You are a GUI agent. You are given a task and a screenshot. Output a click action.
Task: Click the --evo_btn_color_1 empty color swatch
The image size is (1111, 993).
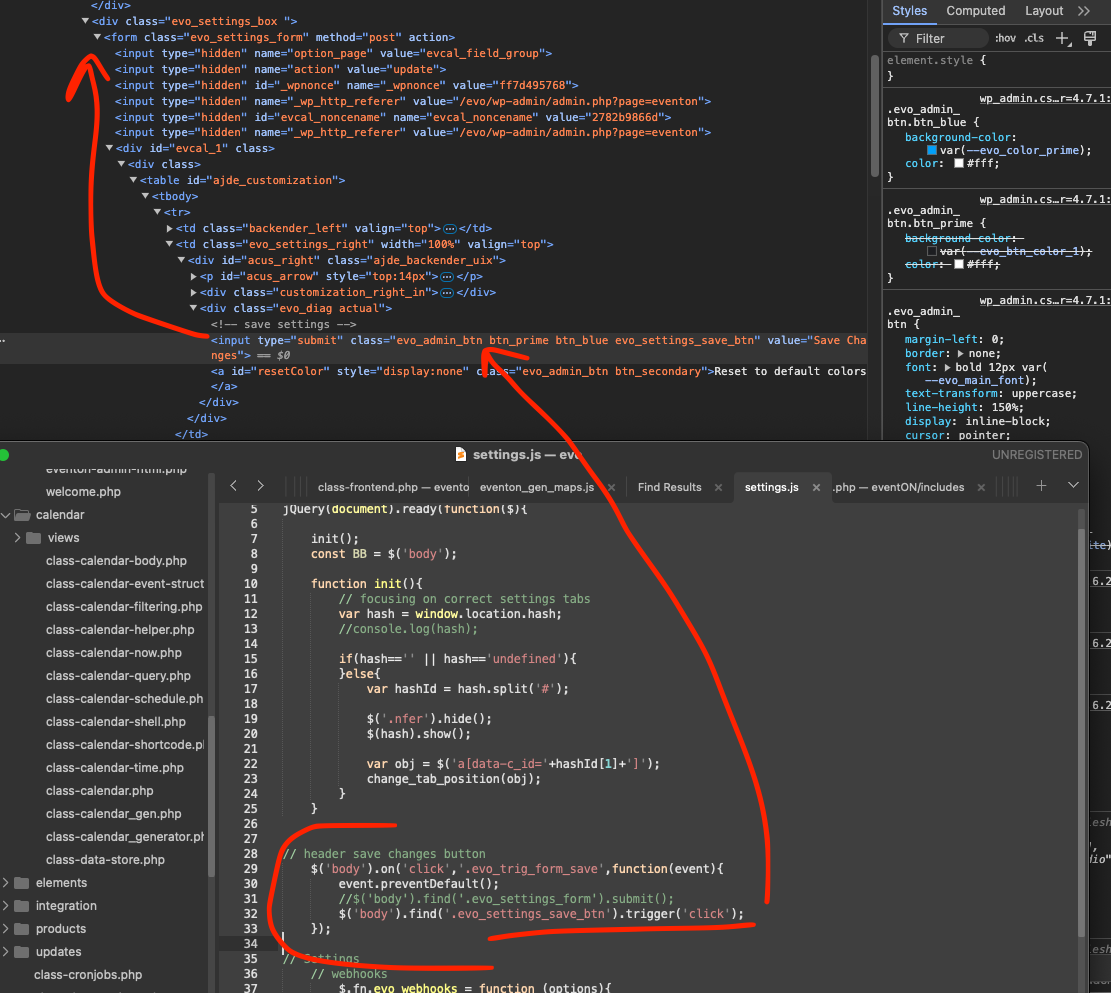pos(932,252)
